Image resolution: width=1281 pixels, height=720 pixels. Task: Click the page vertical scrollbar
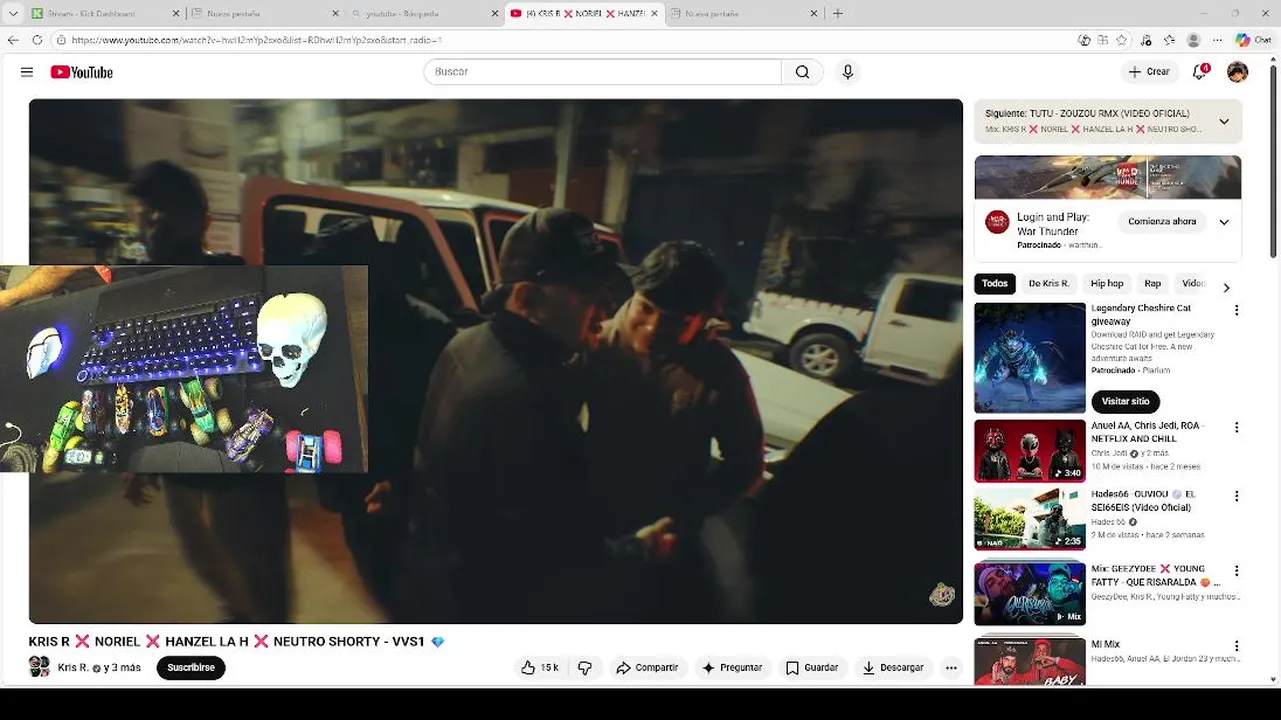[1274, 160]
